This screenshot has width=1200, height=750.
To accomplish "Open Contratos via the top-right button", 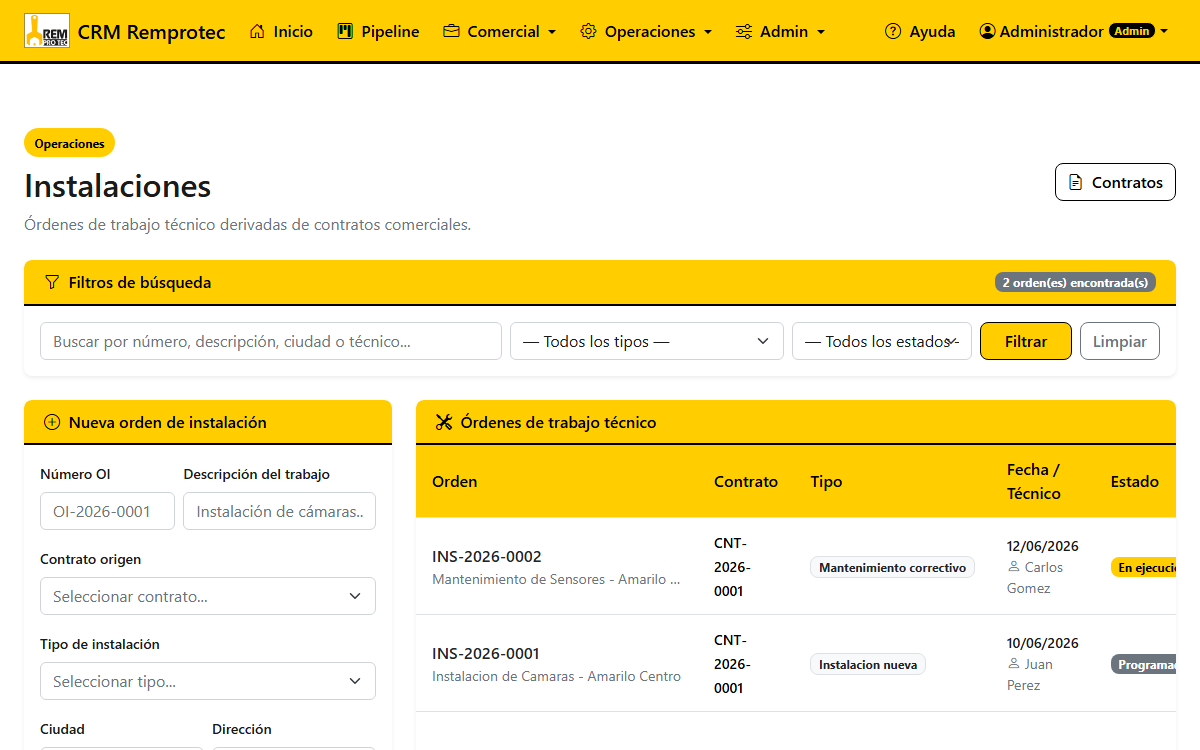I will tap(1115, 182).
